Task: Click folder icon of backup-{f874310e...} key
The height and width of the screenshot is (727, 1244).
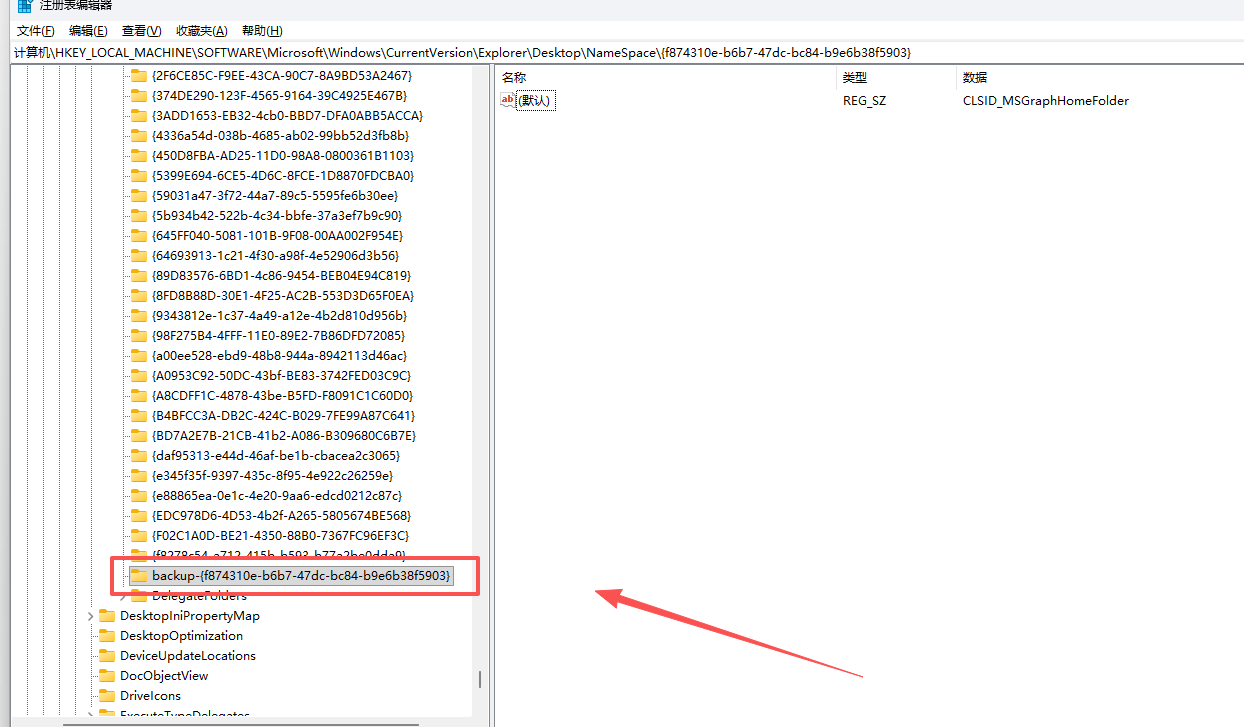Action: [x=139, y=576]
